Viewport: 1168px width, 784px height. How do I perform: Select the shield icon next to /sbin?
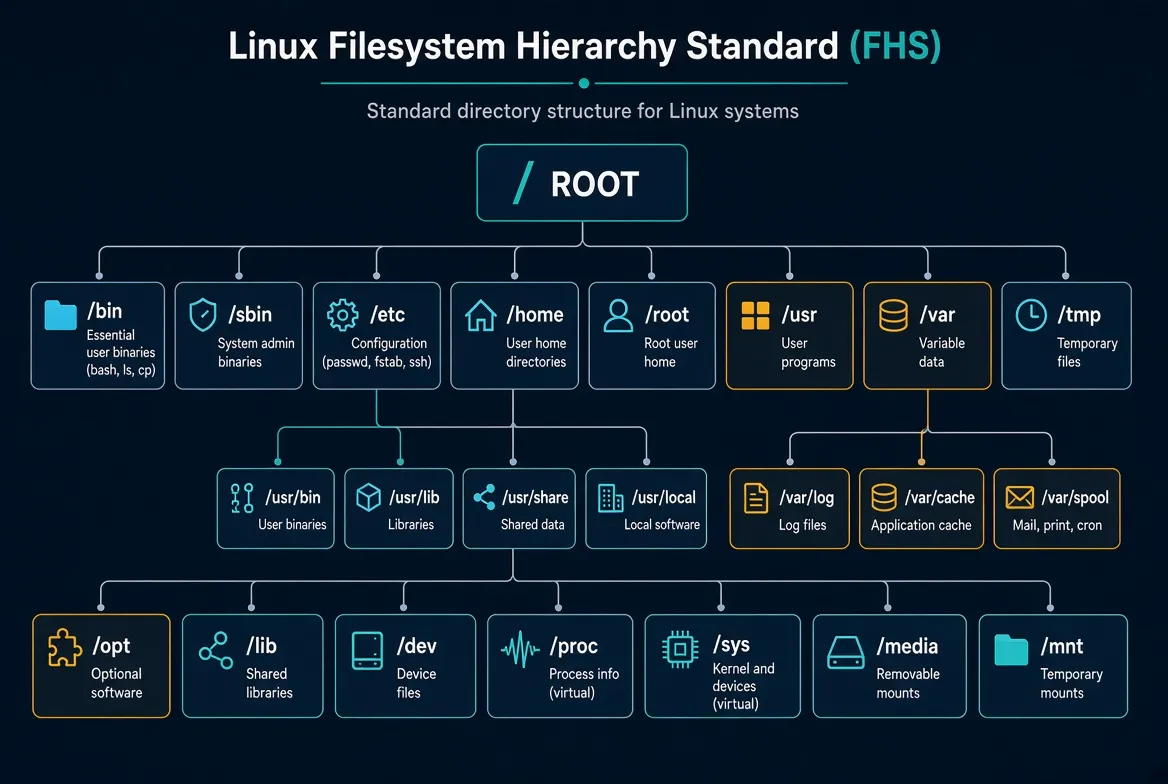coord(203,314)
